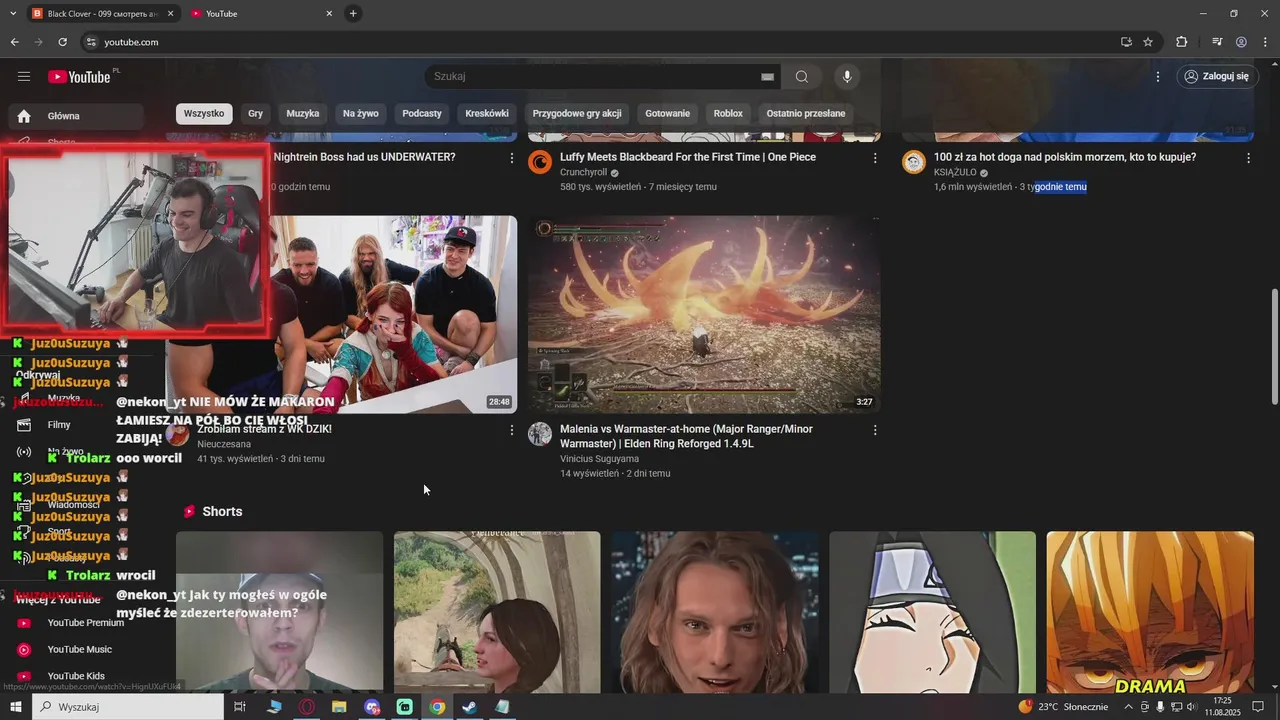
Task: Open weather widget 23°C Słonecznie
Action: pos(1063,707)
